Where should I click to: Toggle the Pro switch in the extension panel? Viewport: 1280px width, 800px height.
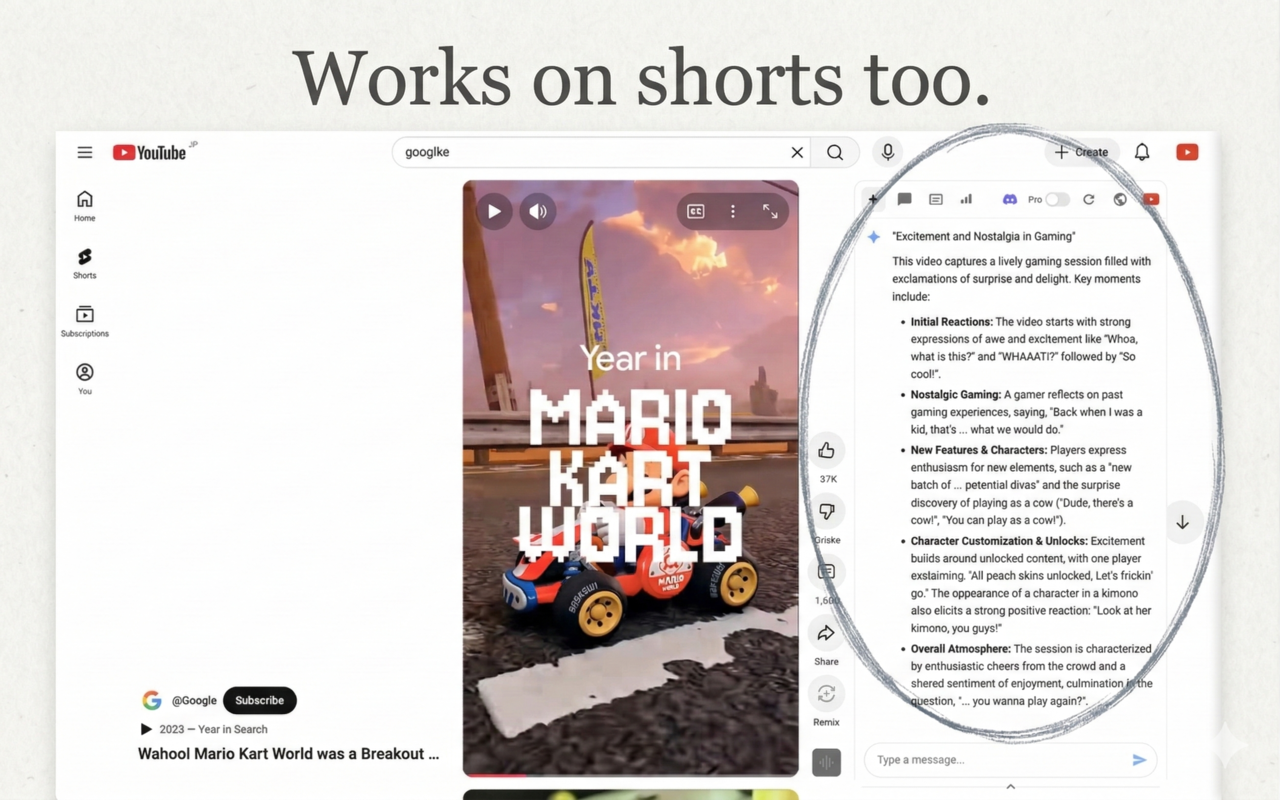coord(1057,199)
